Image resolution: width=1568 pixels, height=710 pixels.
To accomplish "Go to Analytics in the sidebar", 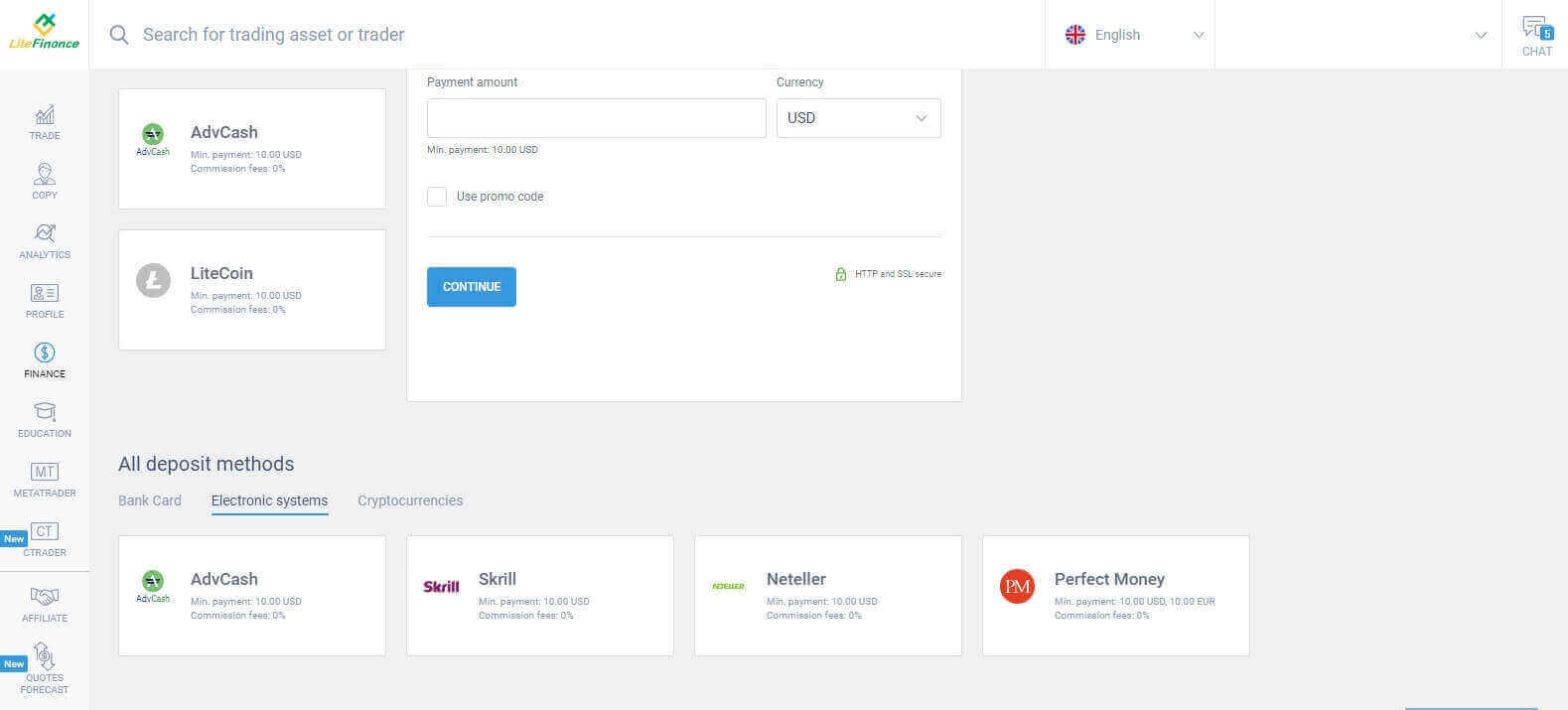I will coord(45,234).
